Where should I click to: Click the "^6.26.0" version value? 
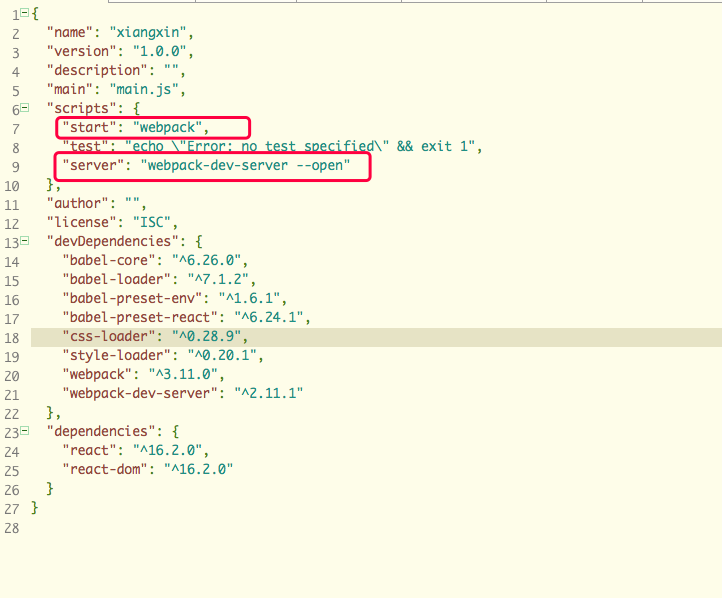pyautogui.click(x=206, y=261)
